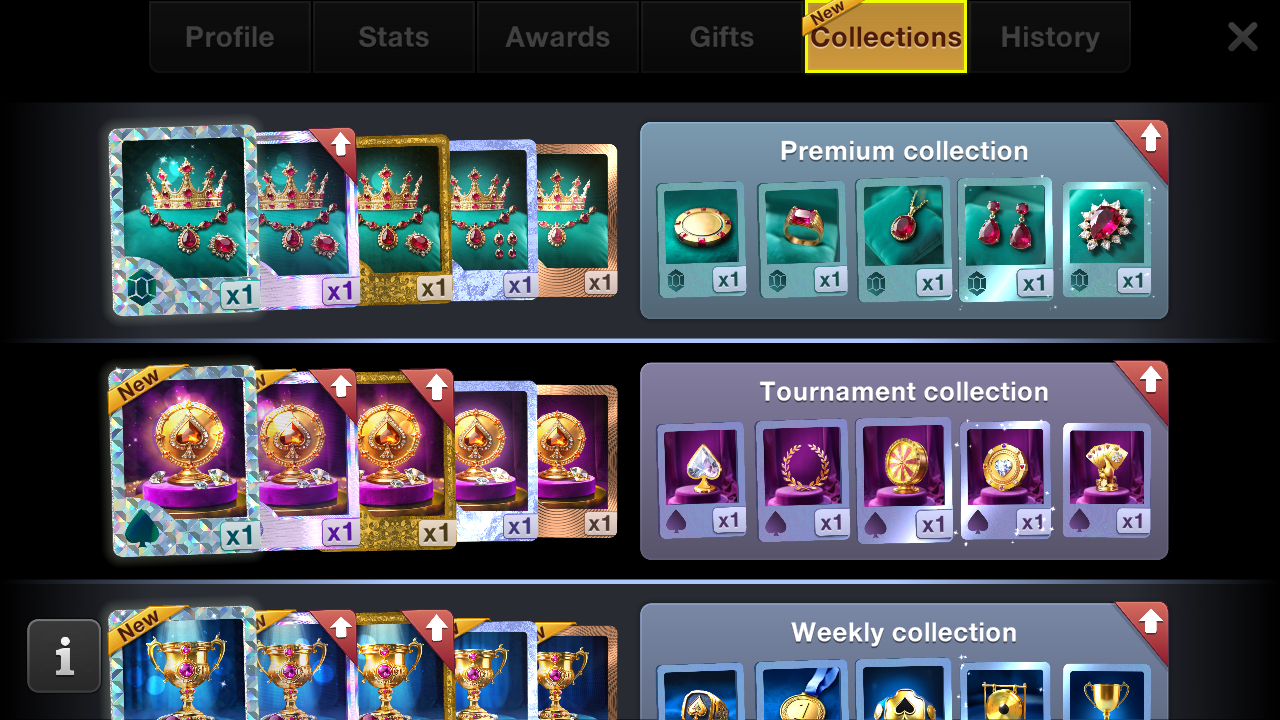This screenshot has width=1280, height=720.
Task: Close the collections screen with X
Action: click(x=1243, y=37)
